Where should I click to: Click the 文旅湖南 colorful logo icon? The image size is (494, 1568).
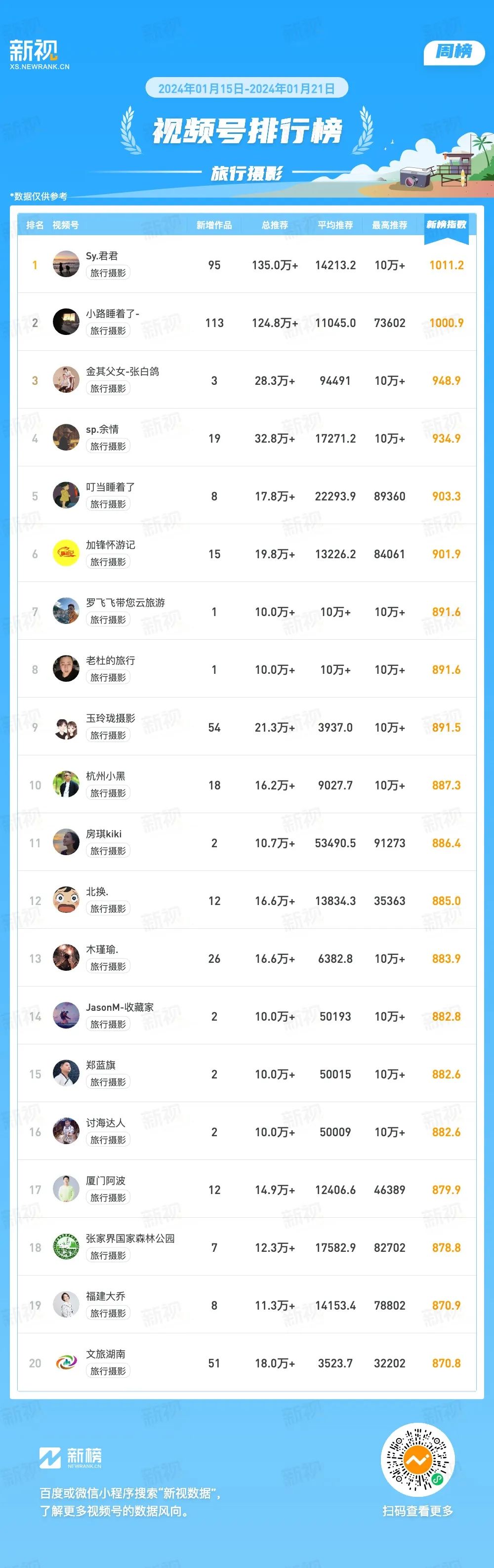[x=66, y=1363]
